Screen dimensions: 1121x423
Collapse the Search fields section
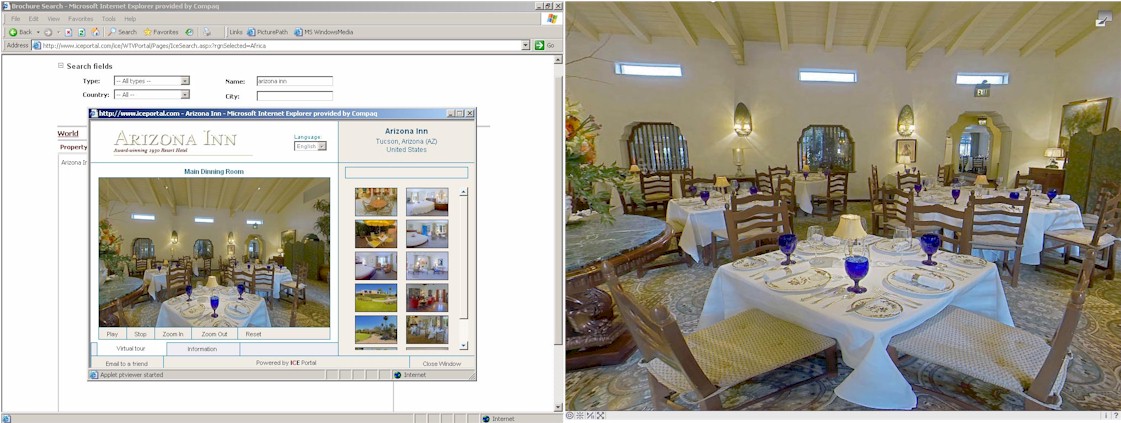(61, 66)
